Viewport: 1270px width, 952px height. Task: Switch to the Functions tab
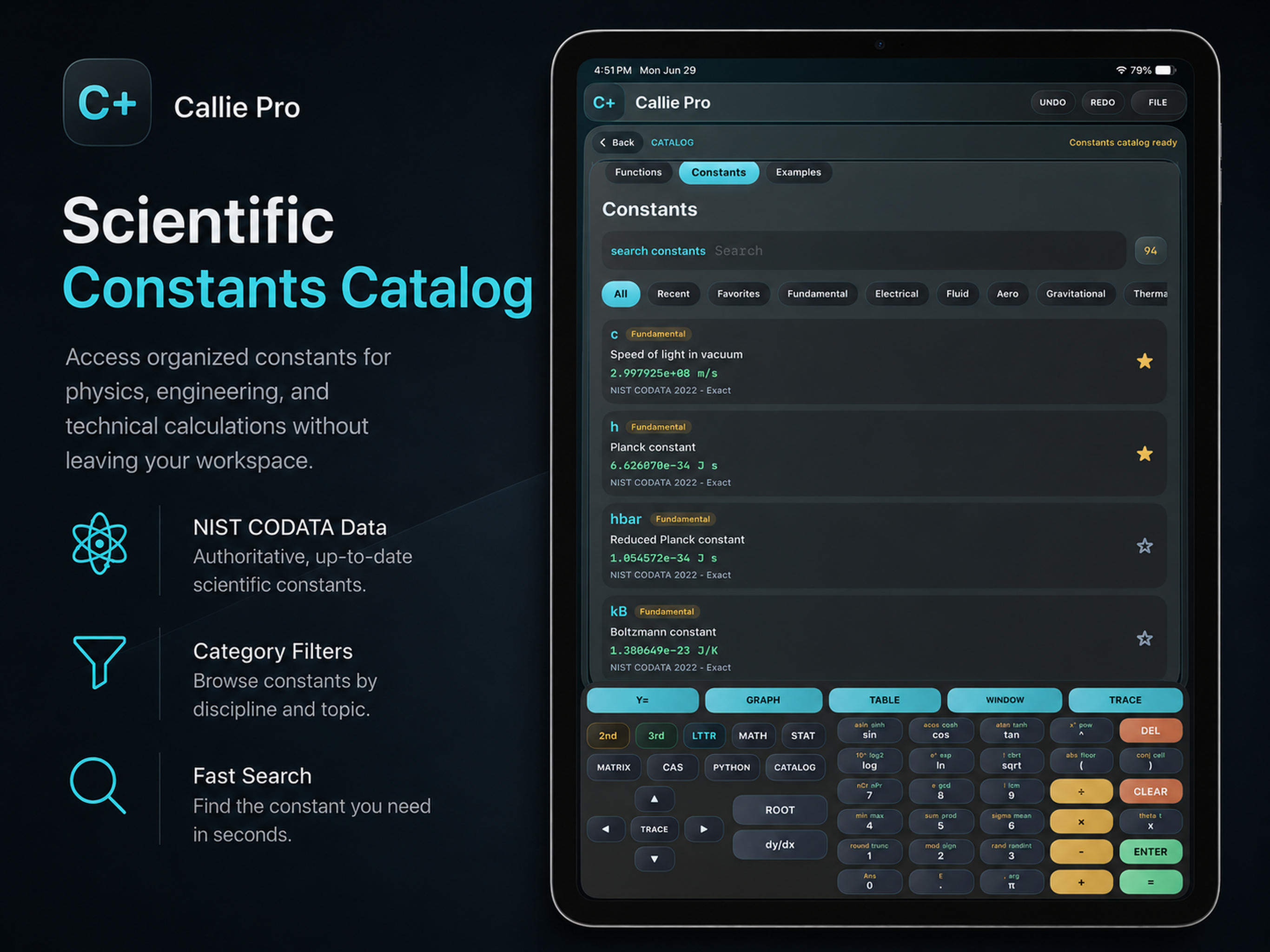point(638,172)
